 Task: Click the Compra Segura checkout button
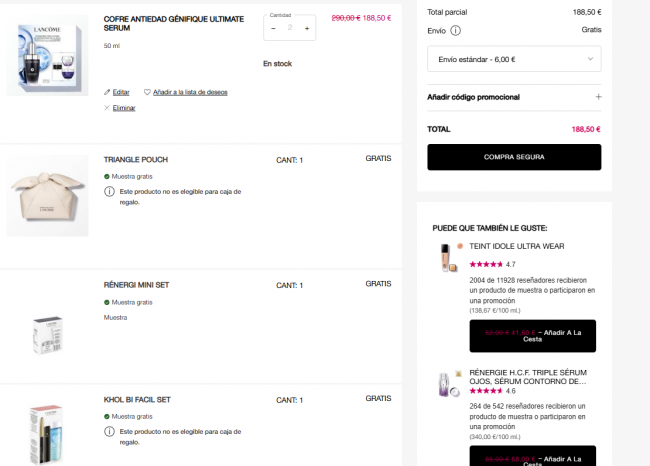514,157
